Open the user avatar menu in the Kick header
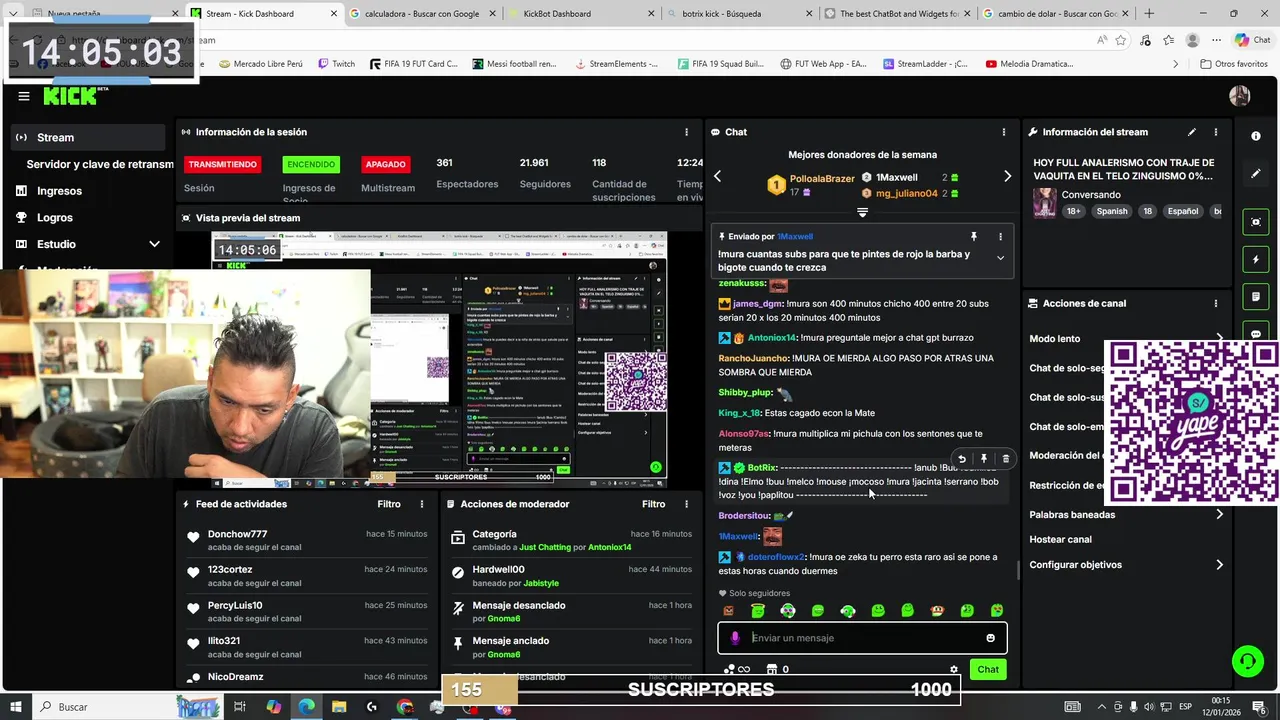Viewport: 1280px width, 720px height. 1239,96
